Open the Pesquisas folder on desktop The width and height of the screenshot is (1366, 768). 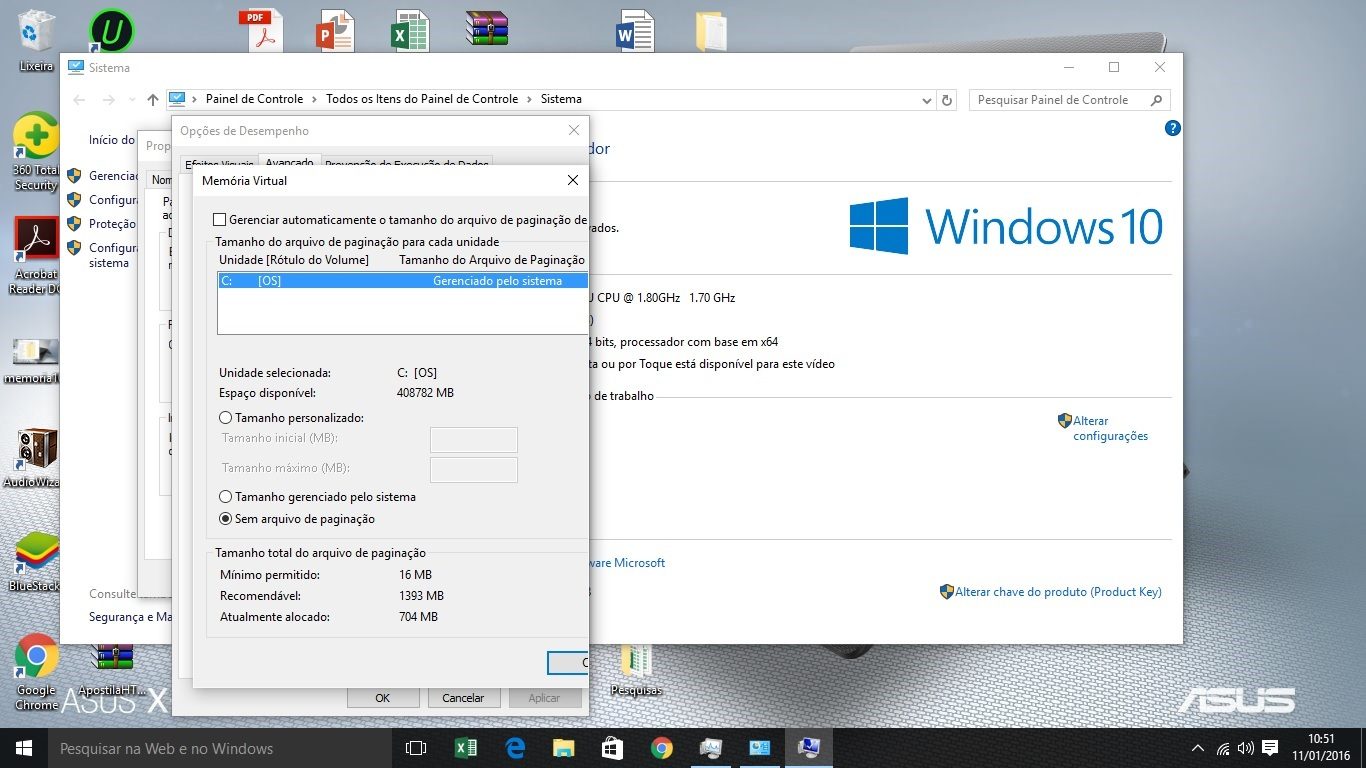pyautogui.click(x=636, y=668)
